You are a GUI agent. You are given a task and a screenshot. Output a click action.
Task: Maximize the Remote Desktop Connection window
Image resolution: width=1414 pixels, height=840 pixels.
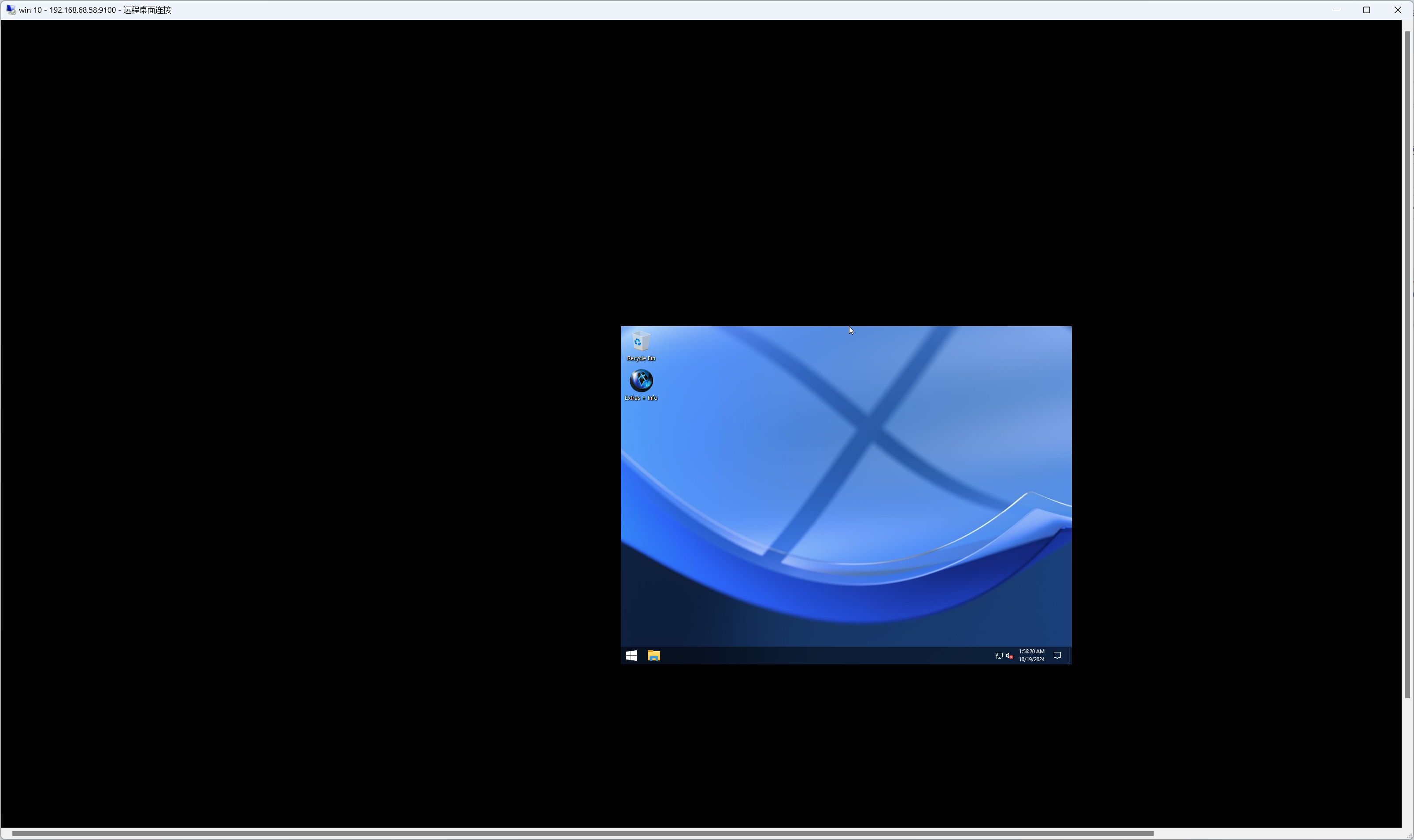pos(1366,10)
